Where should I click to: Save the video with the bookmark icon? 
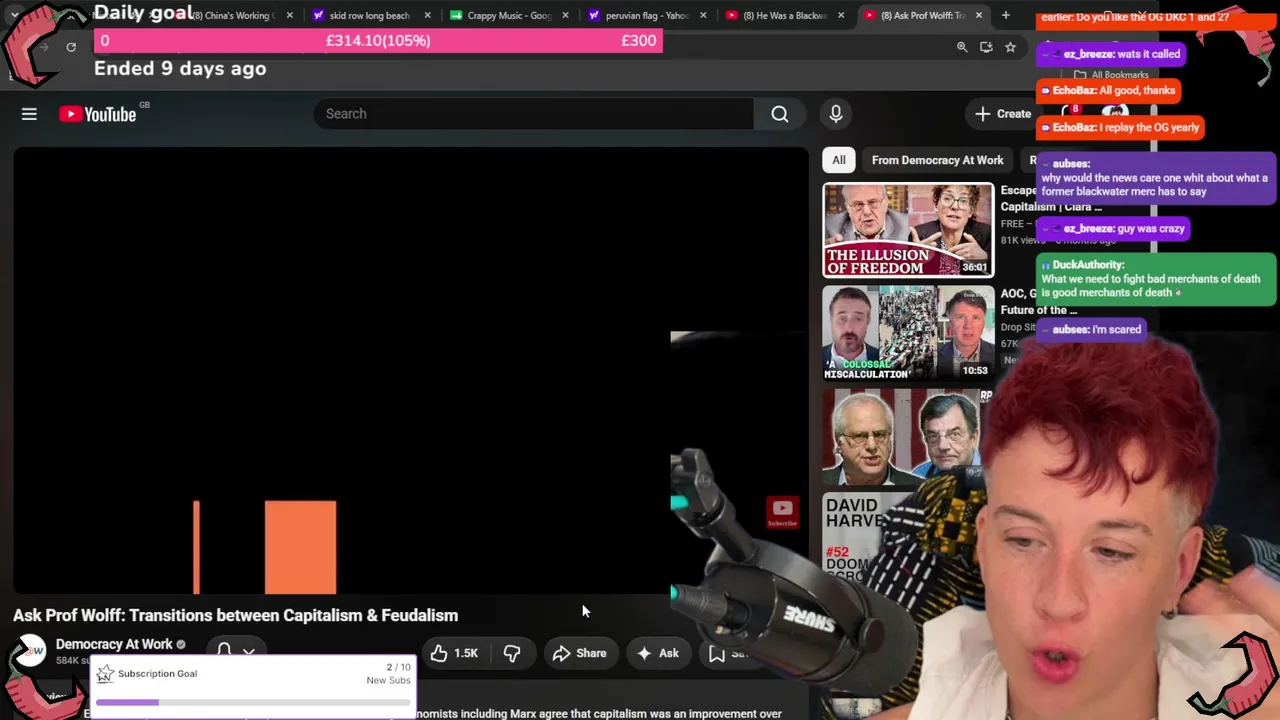(x=717, y=653)
